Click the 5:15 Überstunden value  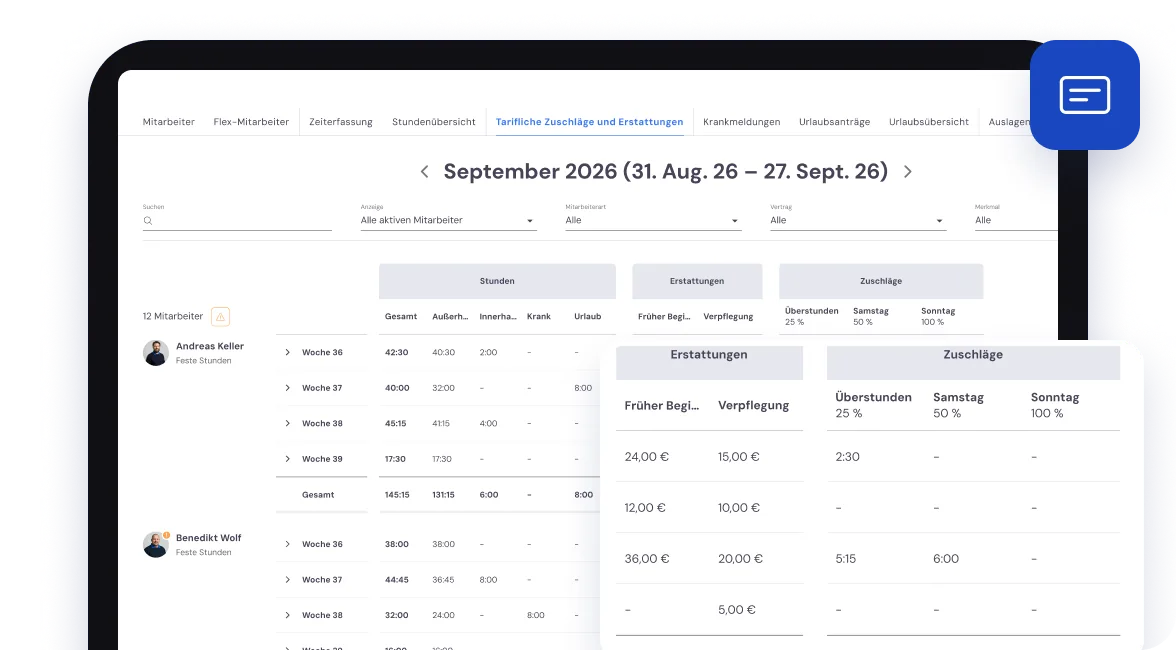point(845,559)
